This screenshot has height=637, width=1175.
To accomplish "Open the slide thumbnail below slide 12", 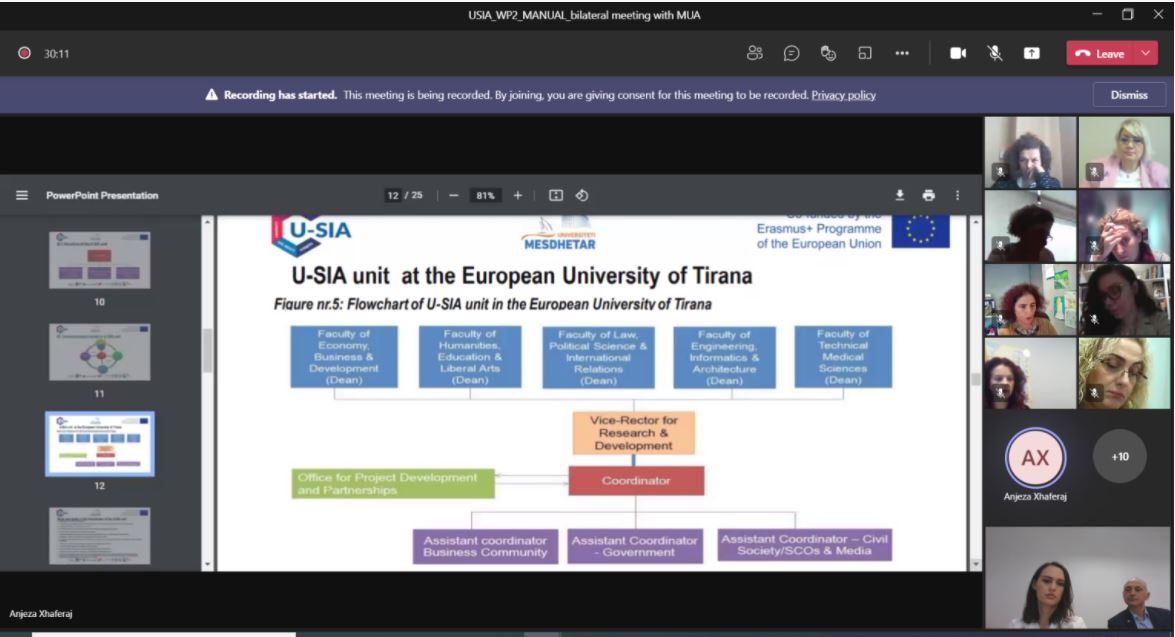I will (x=100, y=536).
